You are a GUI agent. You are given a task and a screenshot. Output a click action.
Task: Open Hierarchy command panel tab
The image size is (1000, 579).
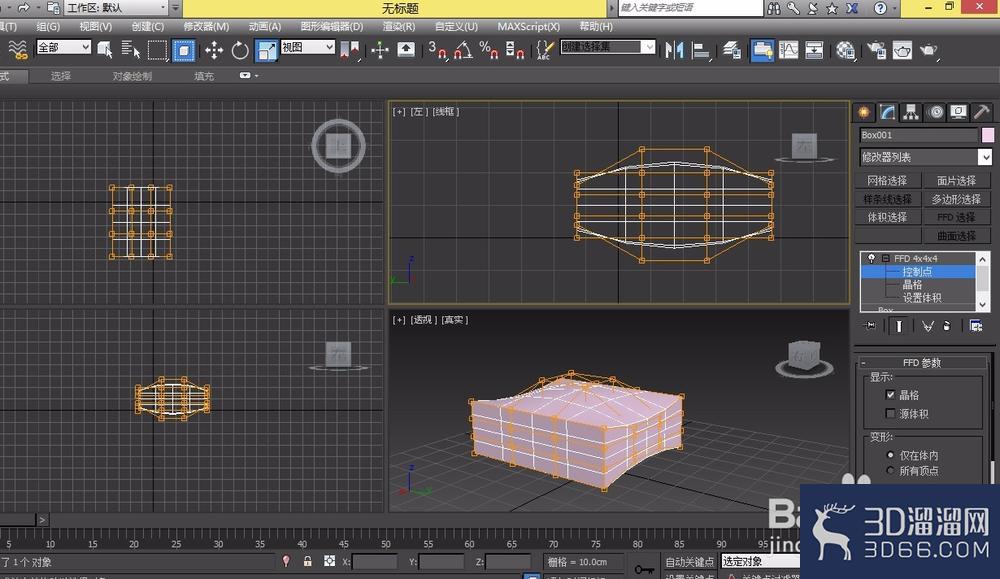click(911, 112)
